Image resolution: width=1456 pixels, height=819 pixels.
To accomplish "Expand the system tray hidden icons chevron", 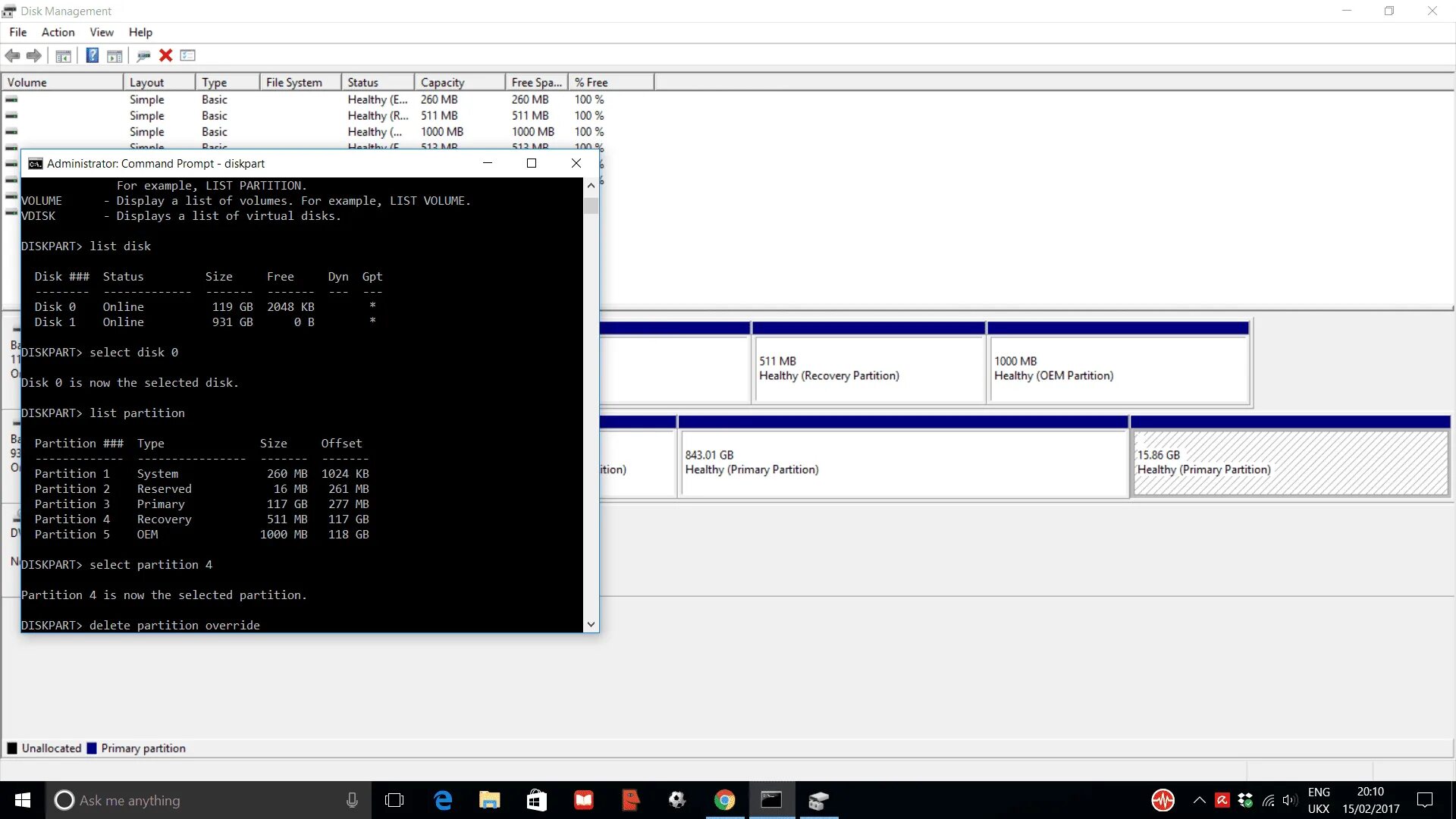I will click(x=1199, y=800).
